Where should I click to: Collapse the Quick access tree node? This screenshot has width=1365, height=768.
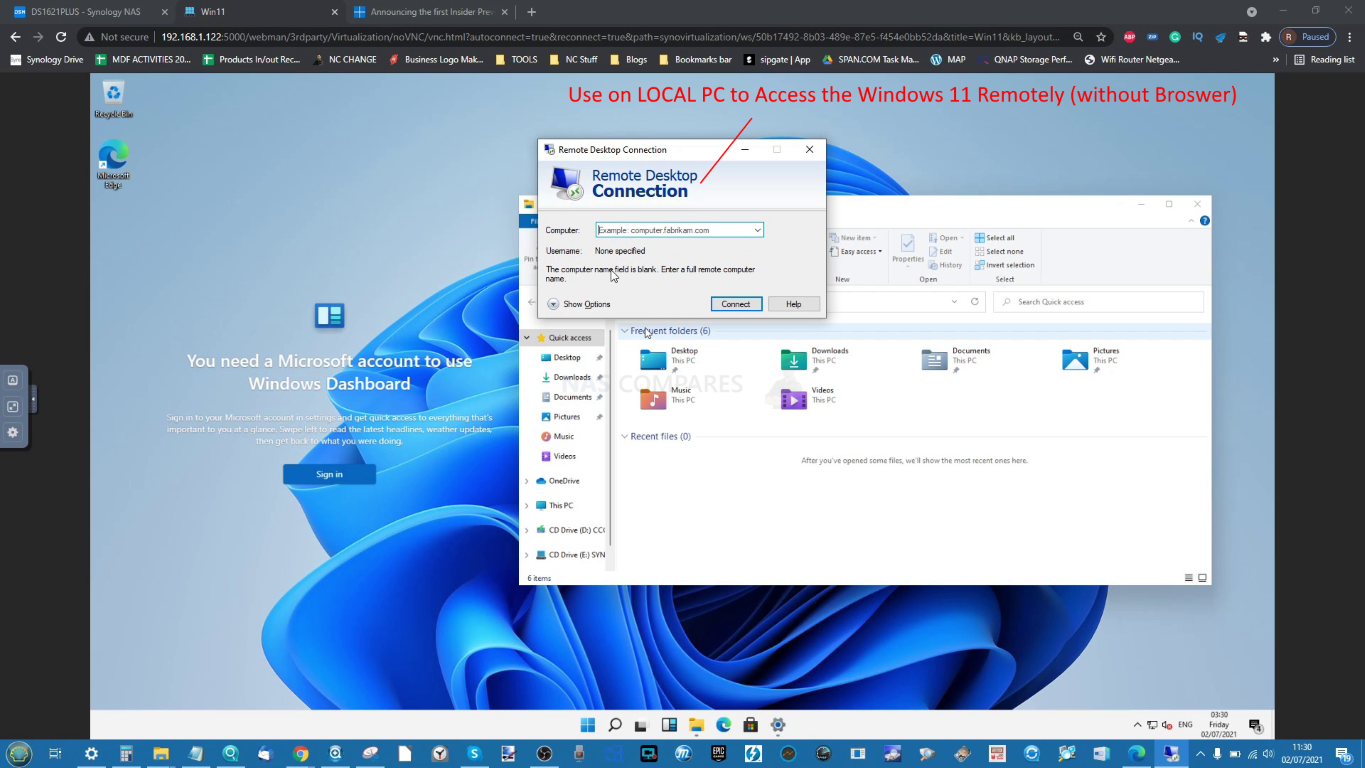click(x=528, y=338)
